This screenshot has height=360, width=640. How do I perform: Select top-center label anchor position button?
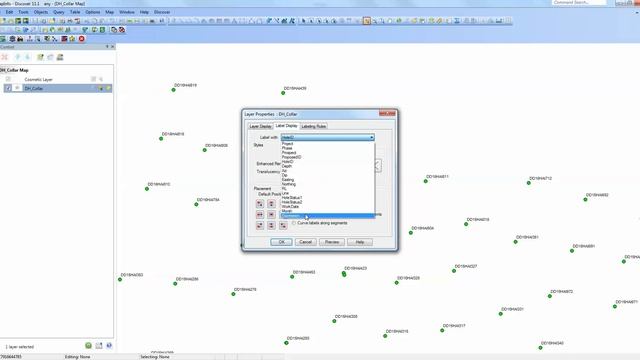[271, 204]
